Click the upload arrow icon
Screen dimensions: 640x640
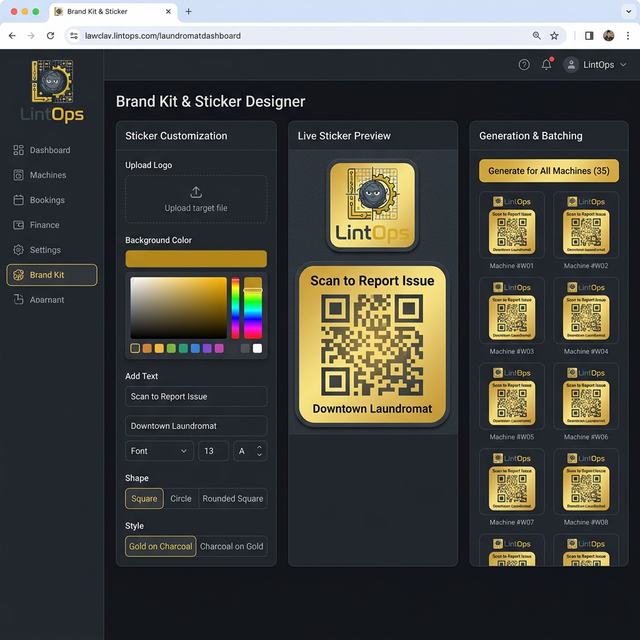[196, 192]
